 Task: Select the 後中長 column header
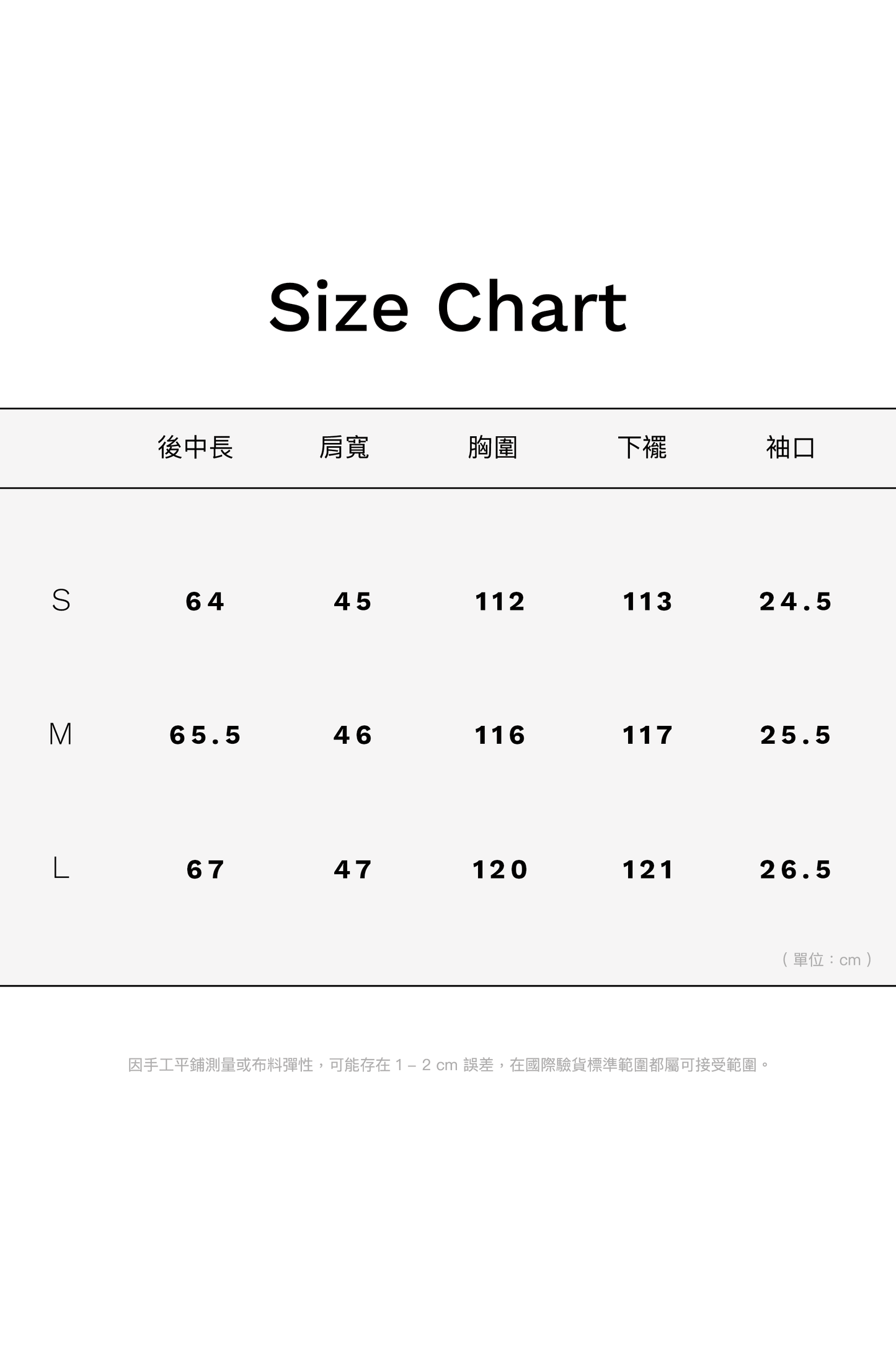195,447
